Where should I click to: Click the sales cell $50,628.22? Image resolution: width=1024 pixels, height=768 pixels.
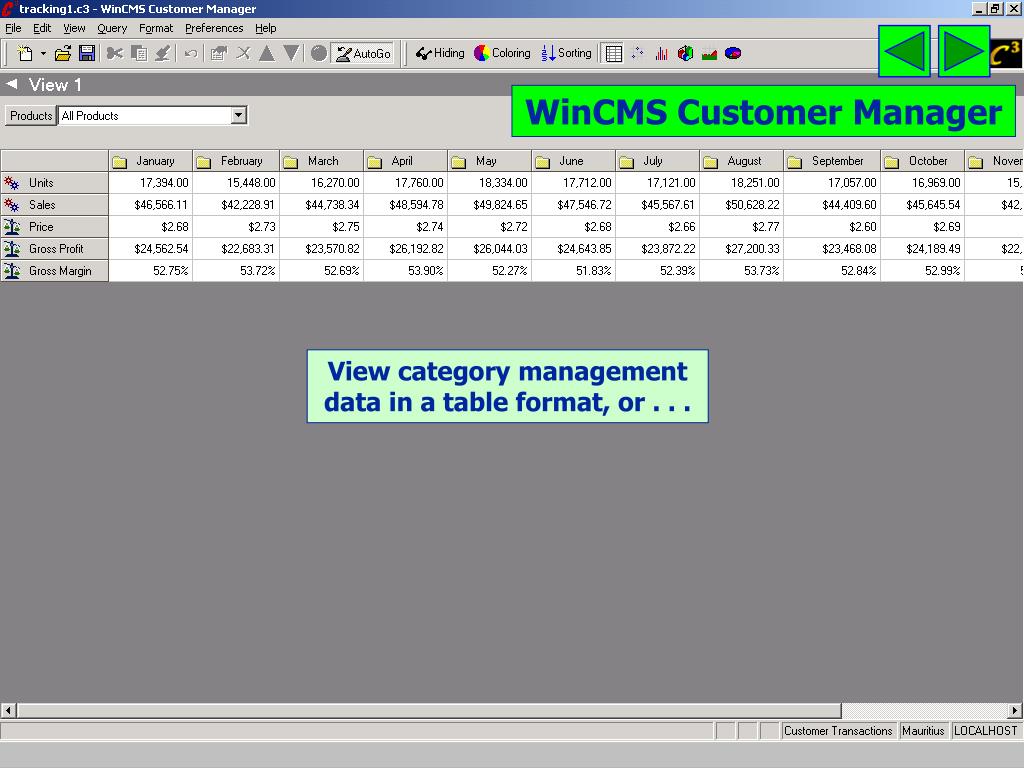tap(742, 205)
